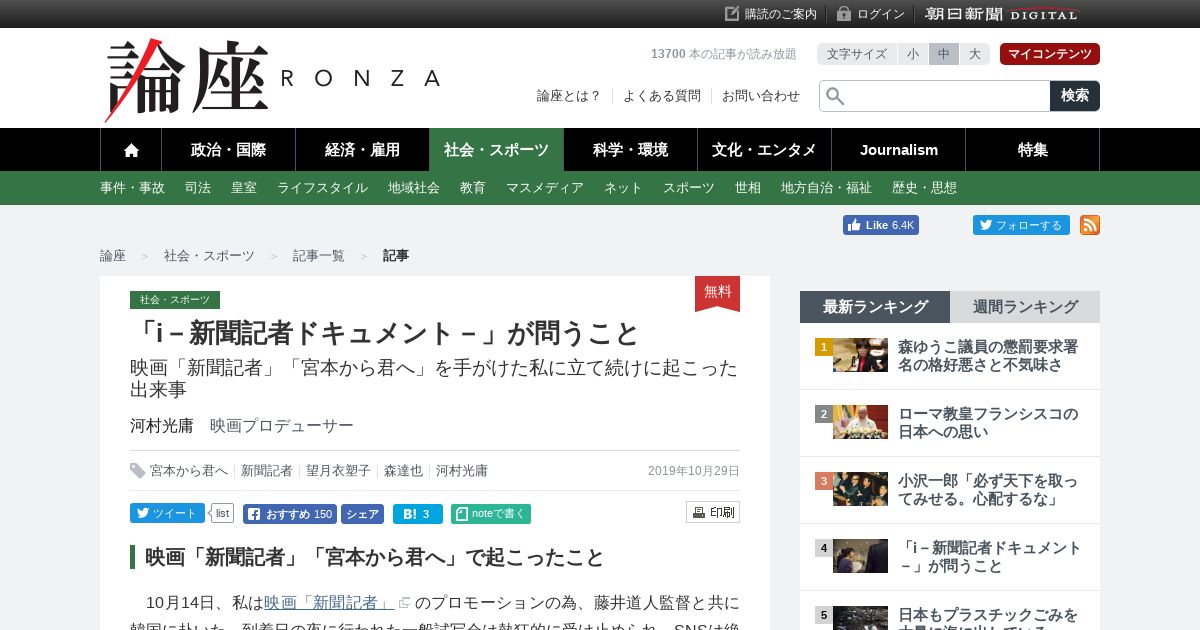Click the 森達也 tag
The width and height of the screenshot is (1200, 630).
(x=403, y=471)
